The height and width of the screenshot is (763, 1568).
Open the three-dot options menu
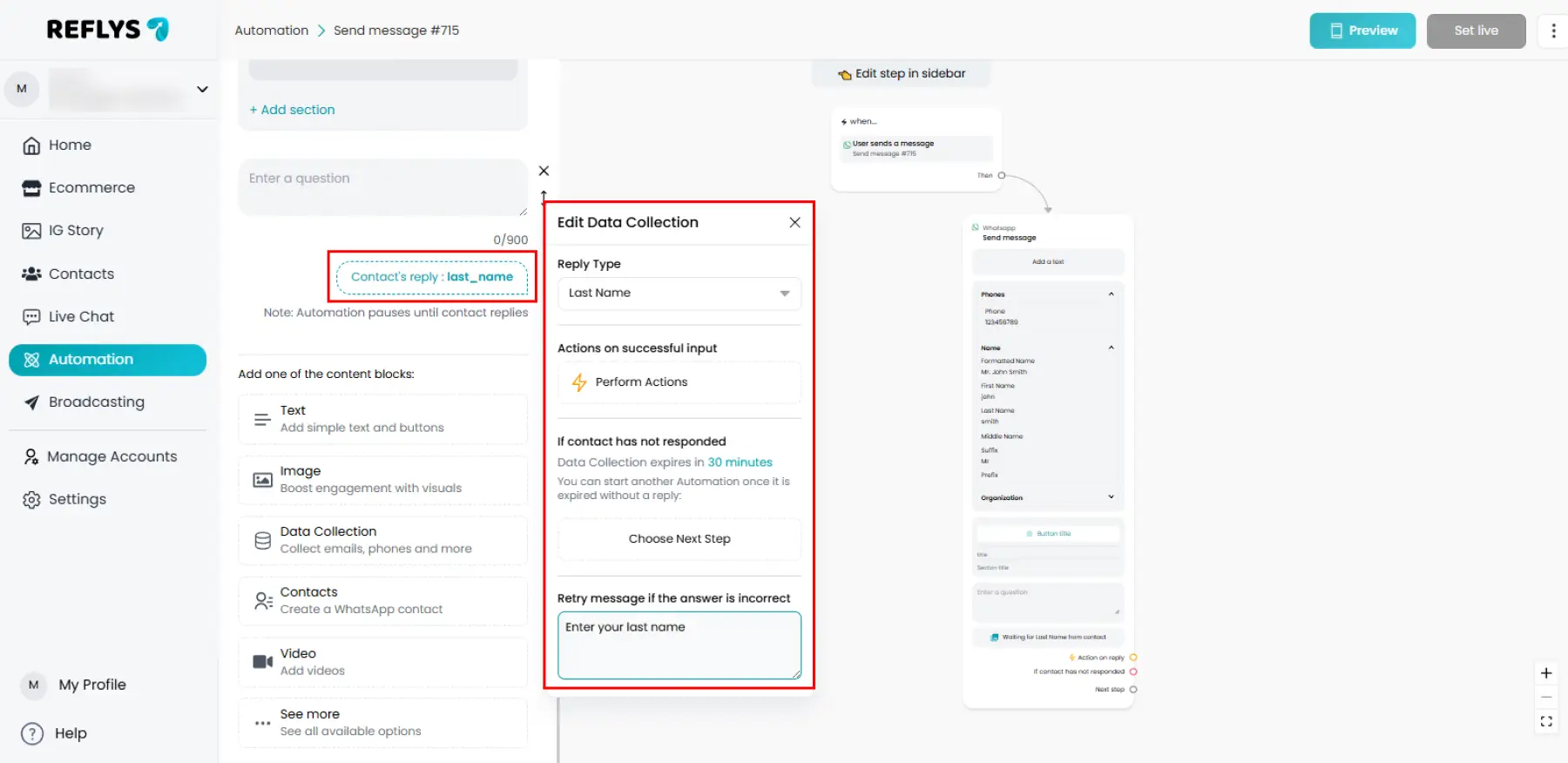click(x=1553, y=30)
